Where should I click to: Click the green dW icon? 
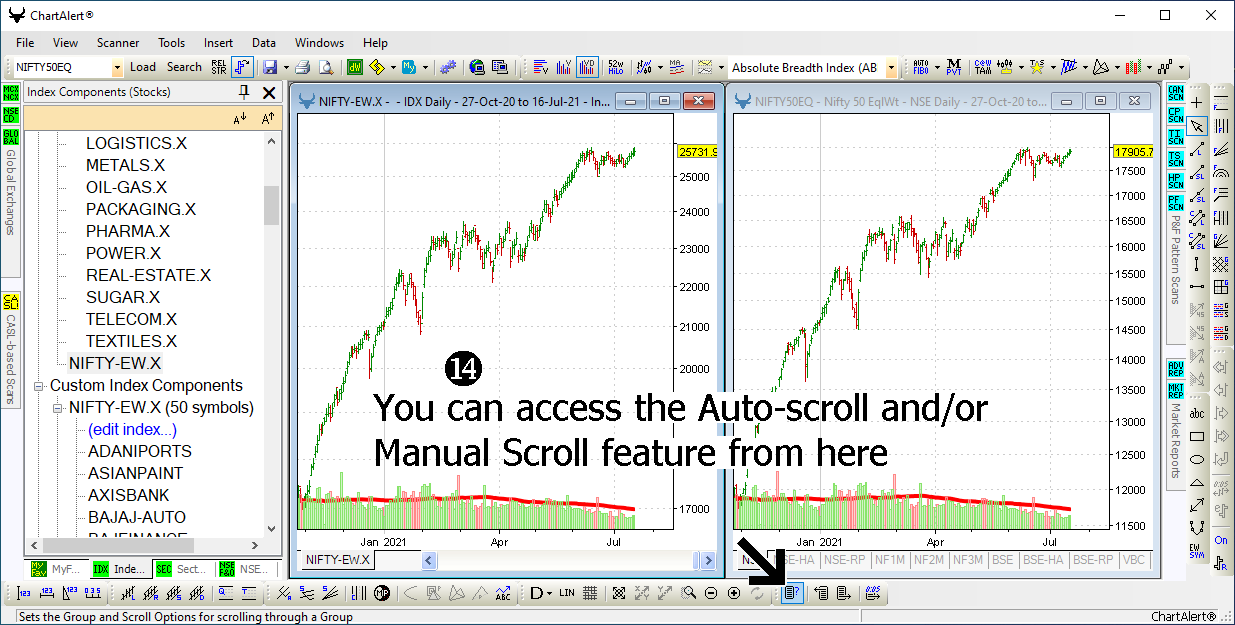click(x=355, y=67)
